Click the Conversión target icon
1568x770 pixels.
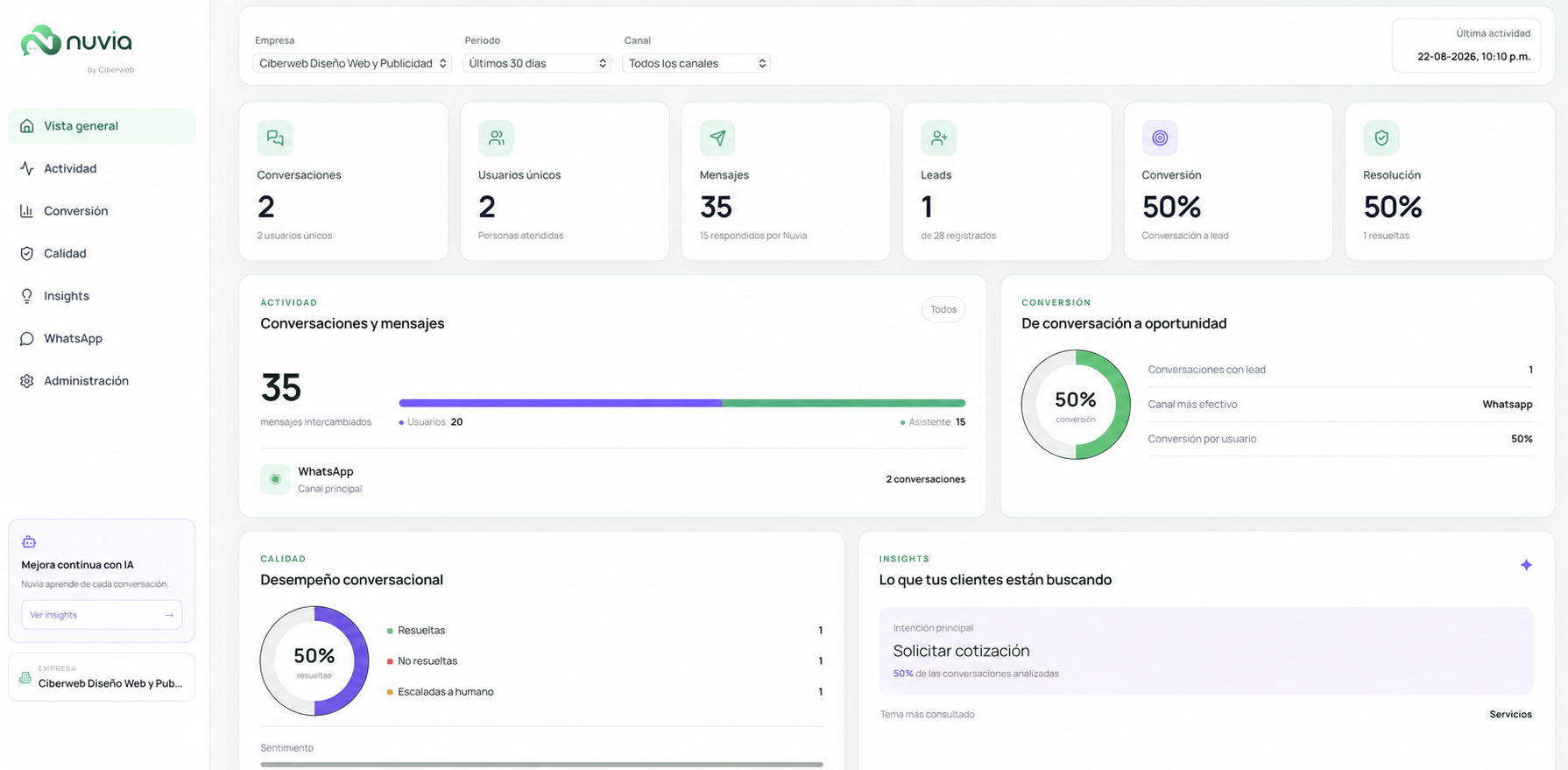pyautogui.click(x=1160, y=138)
